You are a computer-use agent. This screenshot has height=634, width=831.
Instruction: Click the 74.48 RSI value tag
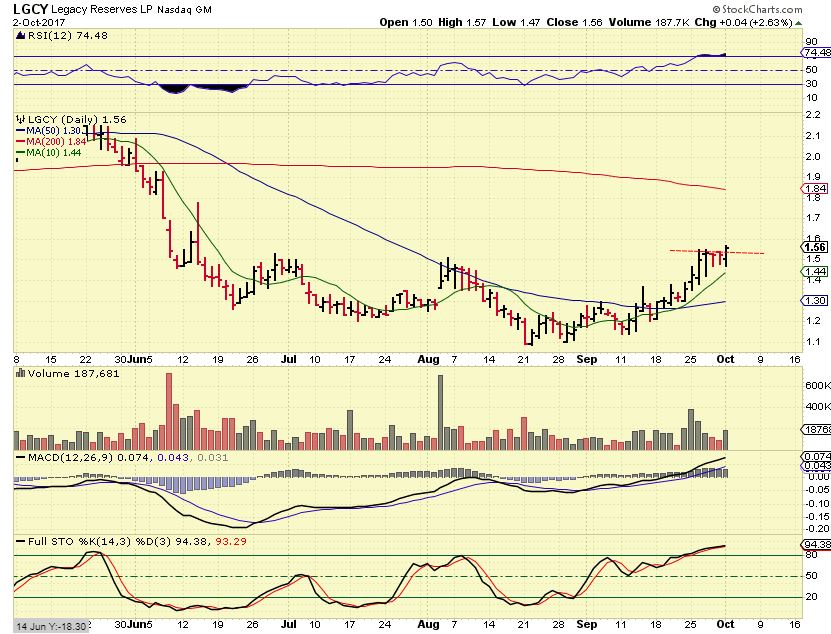coord(816,52)
